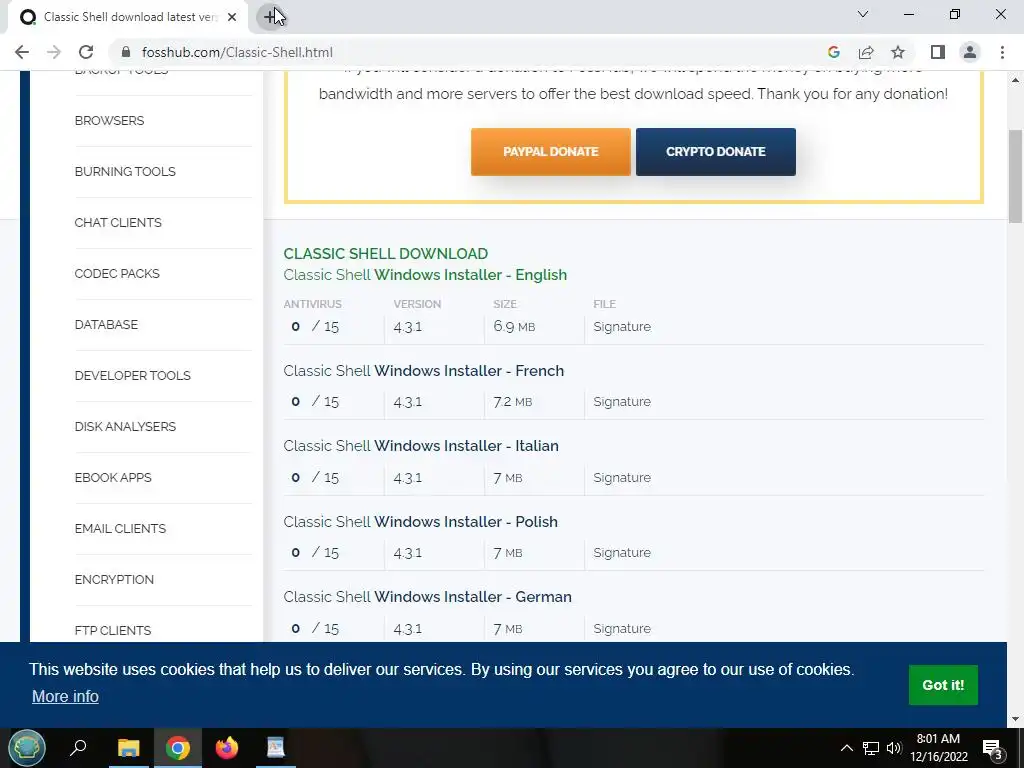
Task: Click the Chrome taskbar icon
Action: [178, 748]
